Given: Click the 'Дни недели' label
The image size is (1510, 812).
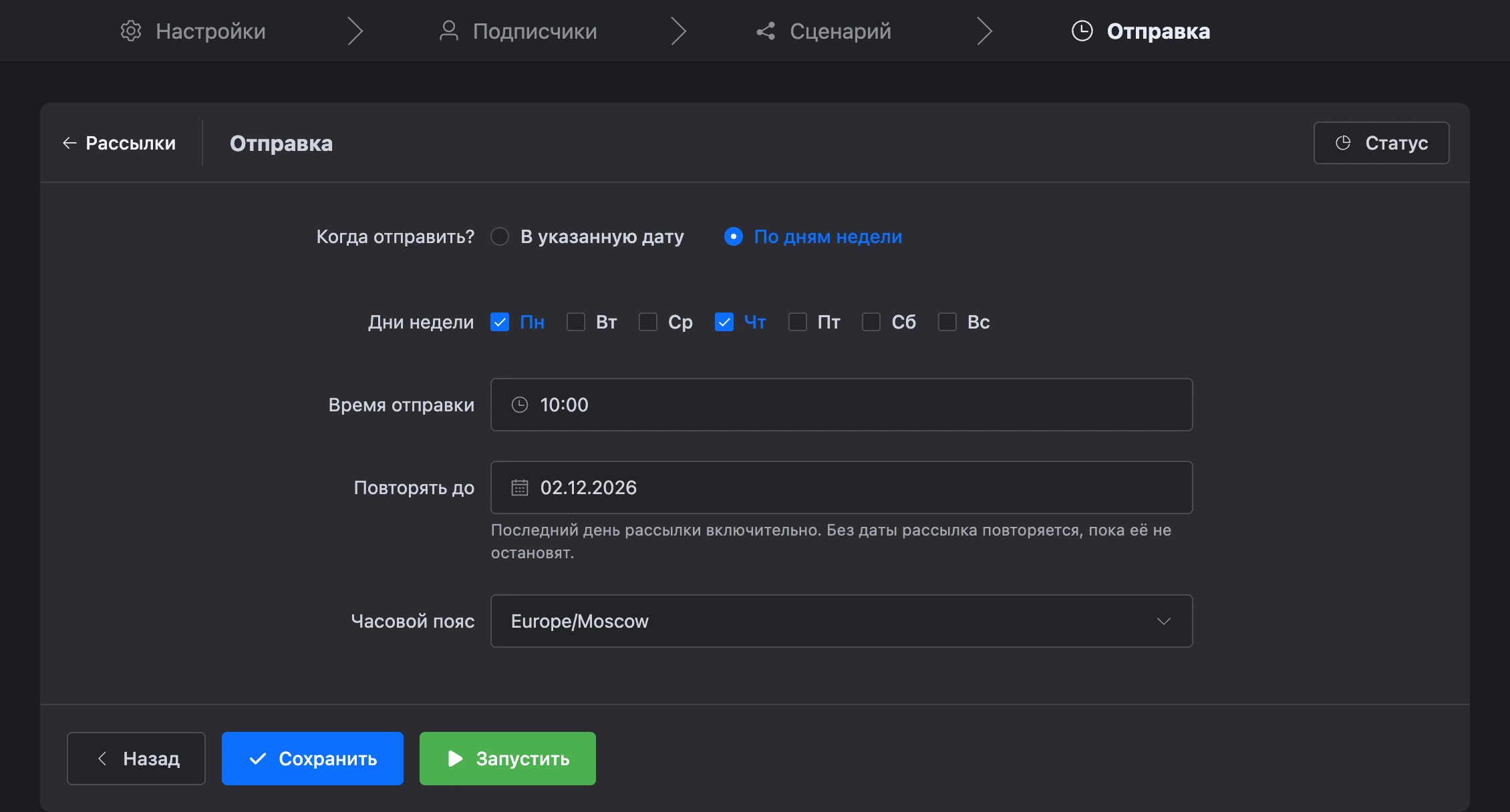Looking at the screenshot, I should (421, 322).
